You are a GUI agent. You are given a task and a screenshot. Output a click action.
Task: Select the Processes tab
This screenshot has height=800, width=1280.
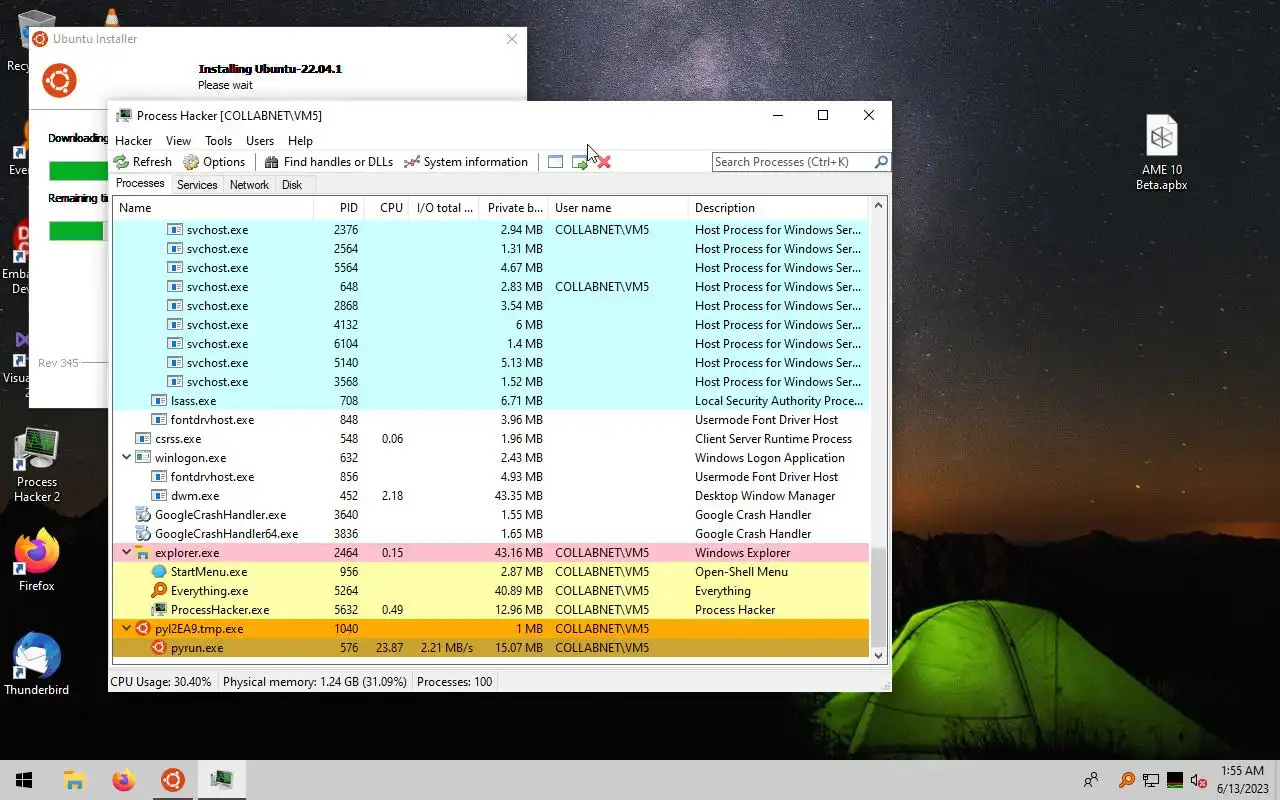[140, 184]
